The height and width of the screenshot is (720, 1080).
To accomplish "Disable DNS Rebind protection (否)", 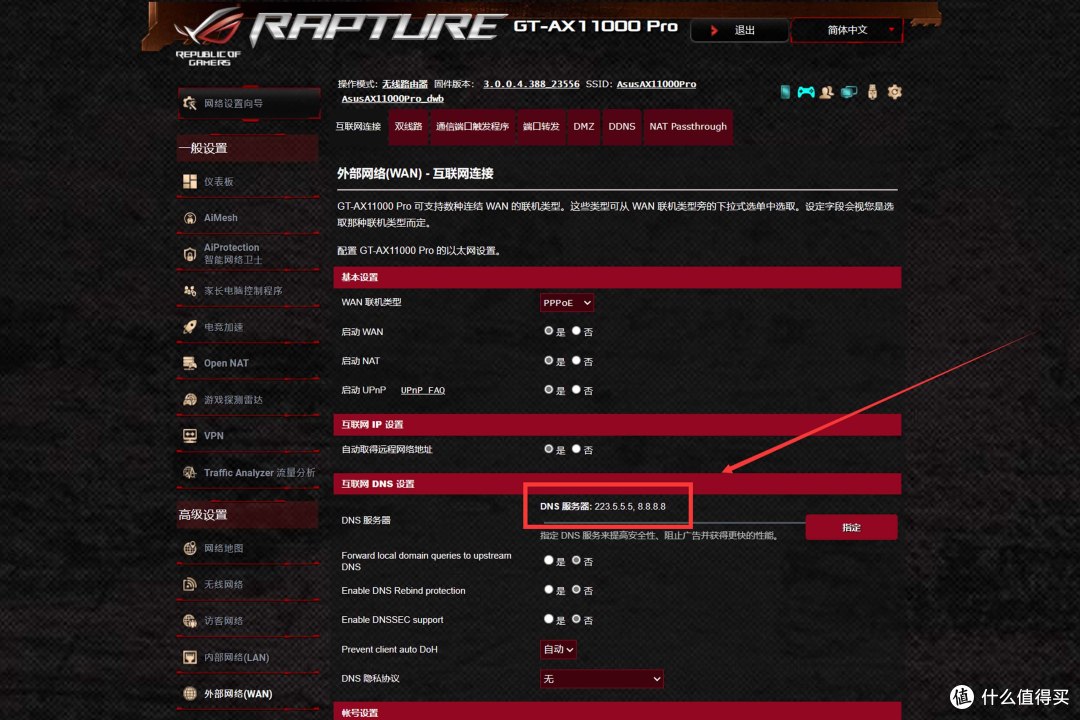I will point(576,590).
